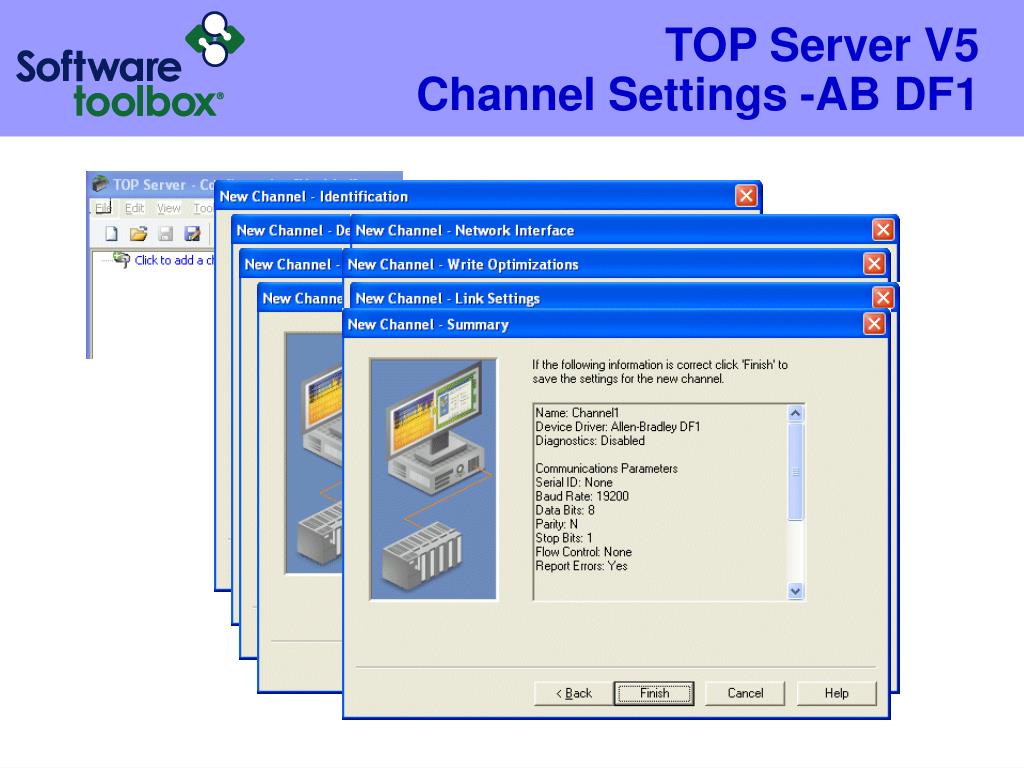Click the 'Name: Channel1' summary line
The width and height of the screenshot is (1024, 768).
[x=577, y=413]
